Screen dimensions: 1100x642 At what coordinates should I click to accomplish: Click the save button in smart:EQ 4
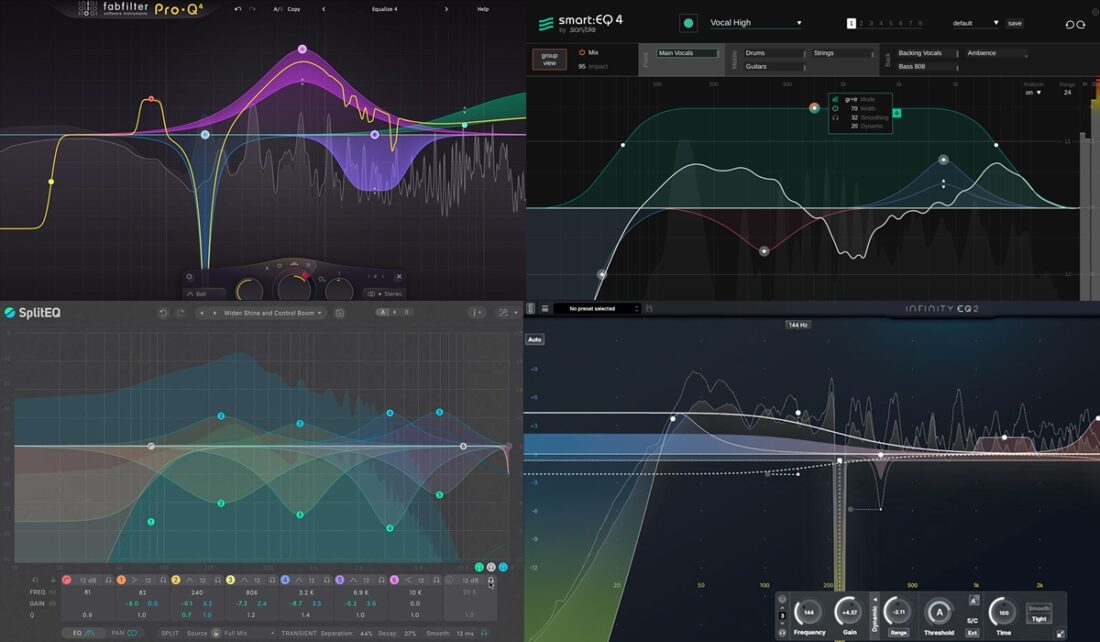1014,23
